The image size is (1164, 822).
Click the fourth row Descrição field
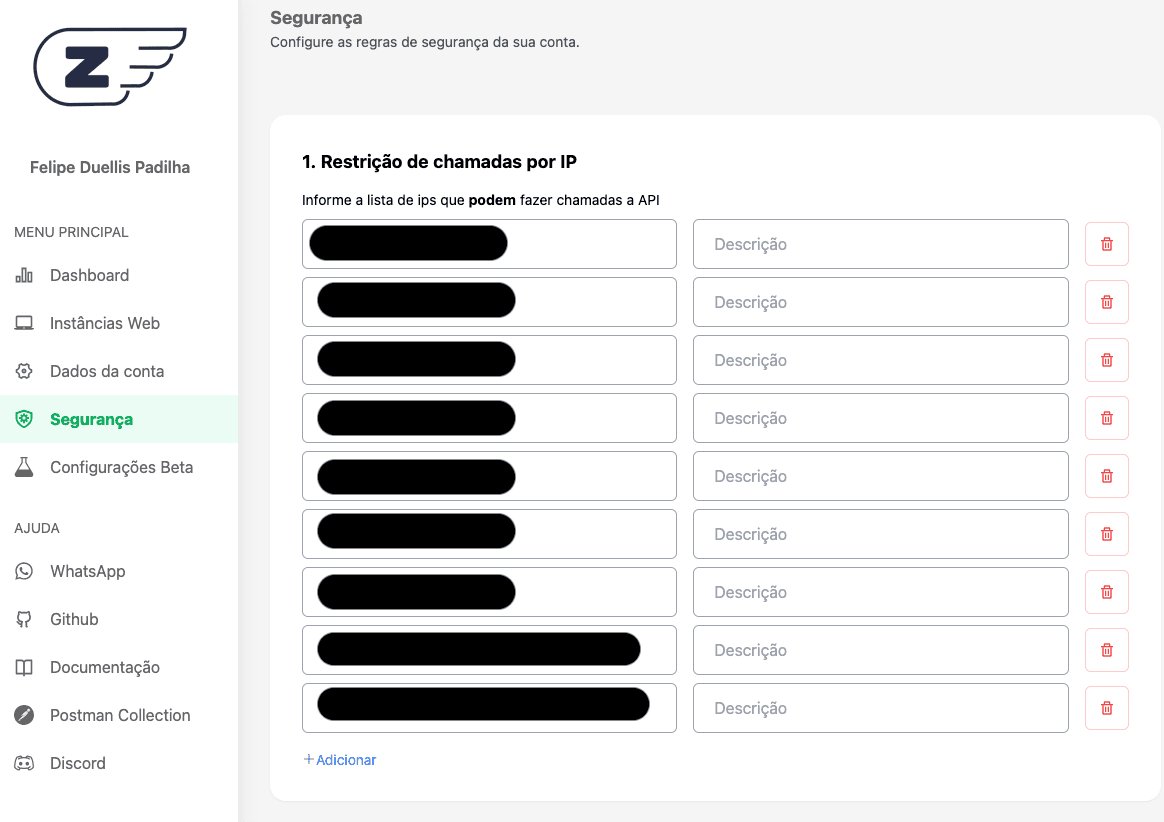(880, 418)
